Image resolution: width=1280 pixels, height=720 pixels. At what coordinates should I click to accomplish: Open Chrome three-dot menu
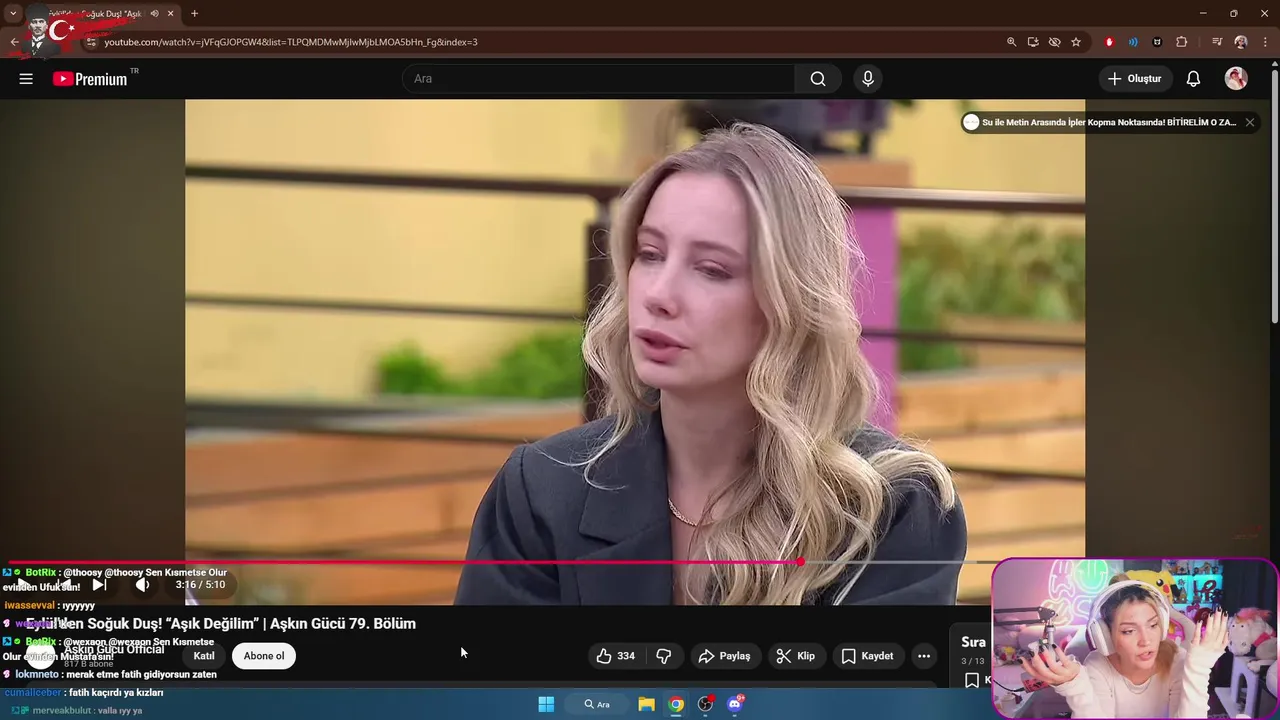pyautogui.click(x=1265, y=42)
